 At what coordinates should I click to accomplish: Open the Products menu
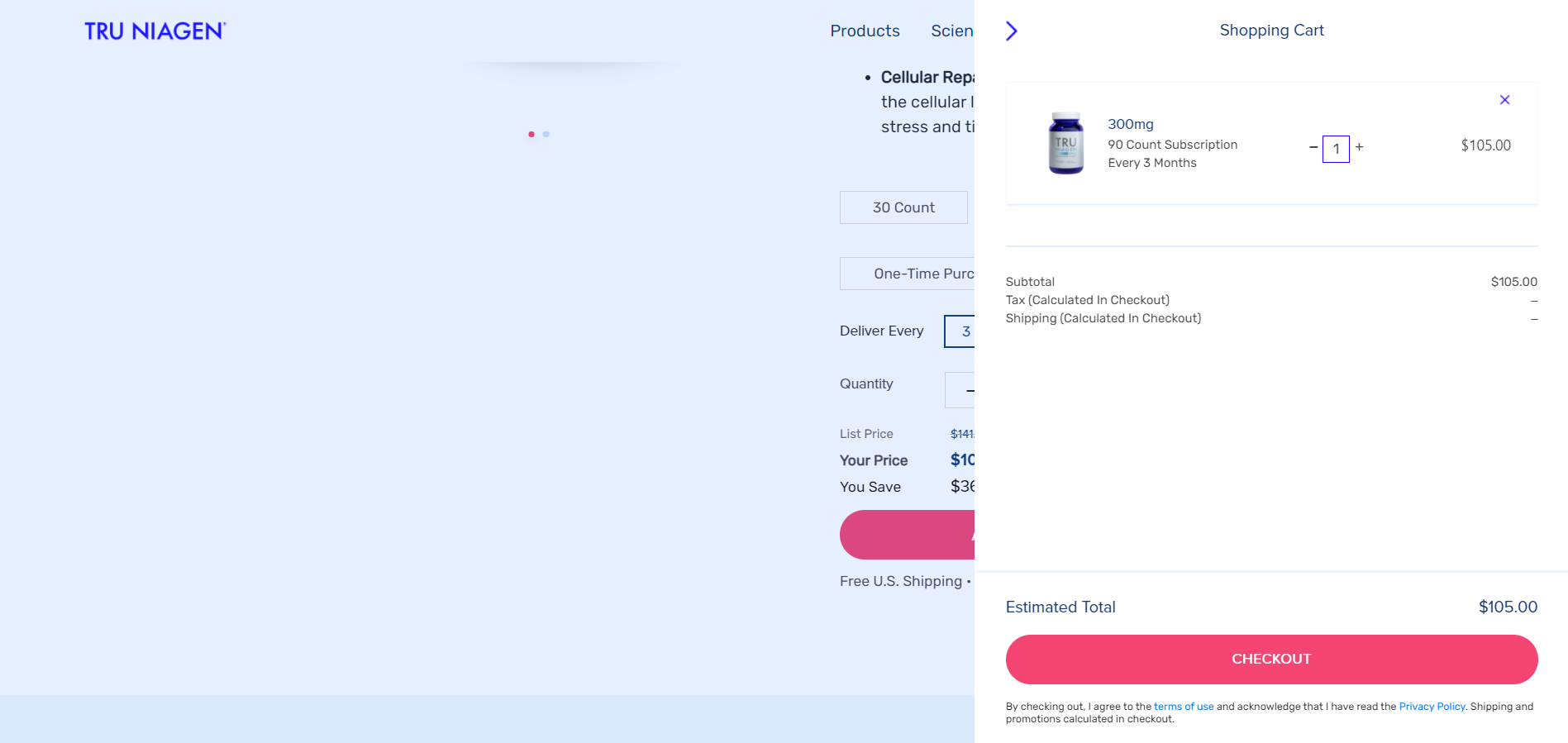click(x=865, y=31)
